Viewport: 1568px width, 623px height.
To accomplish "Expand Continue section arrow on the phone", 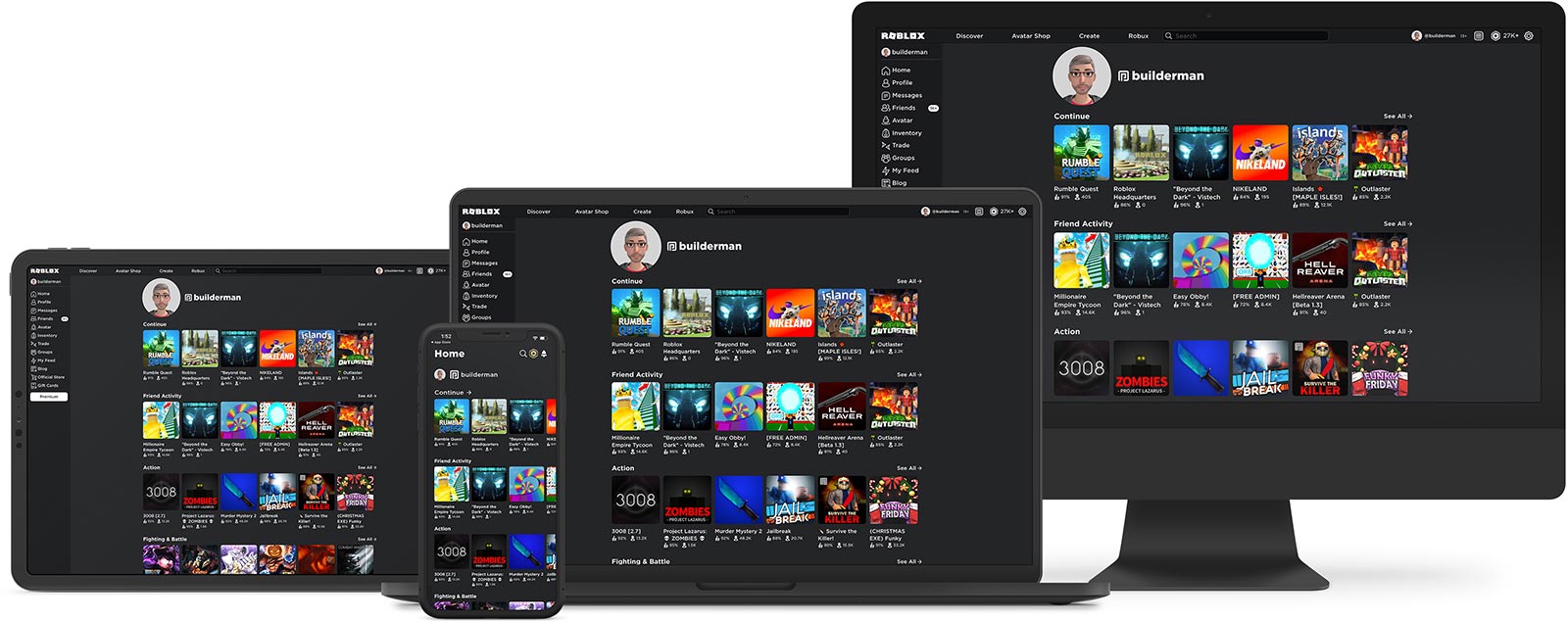I will point(468,393).
